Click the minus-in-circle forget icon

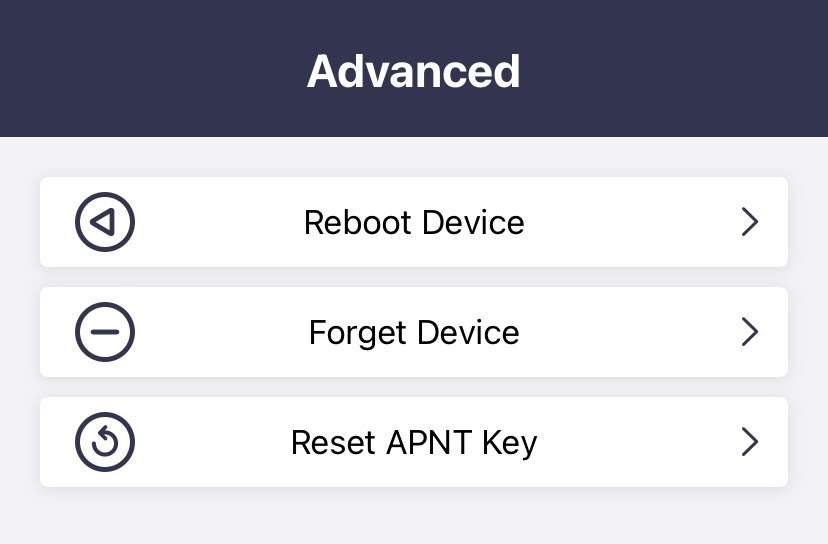pos(105,332)
